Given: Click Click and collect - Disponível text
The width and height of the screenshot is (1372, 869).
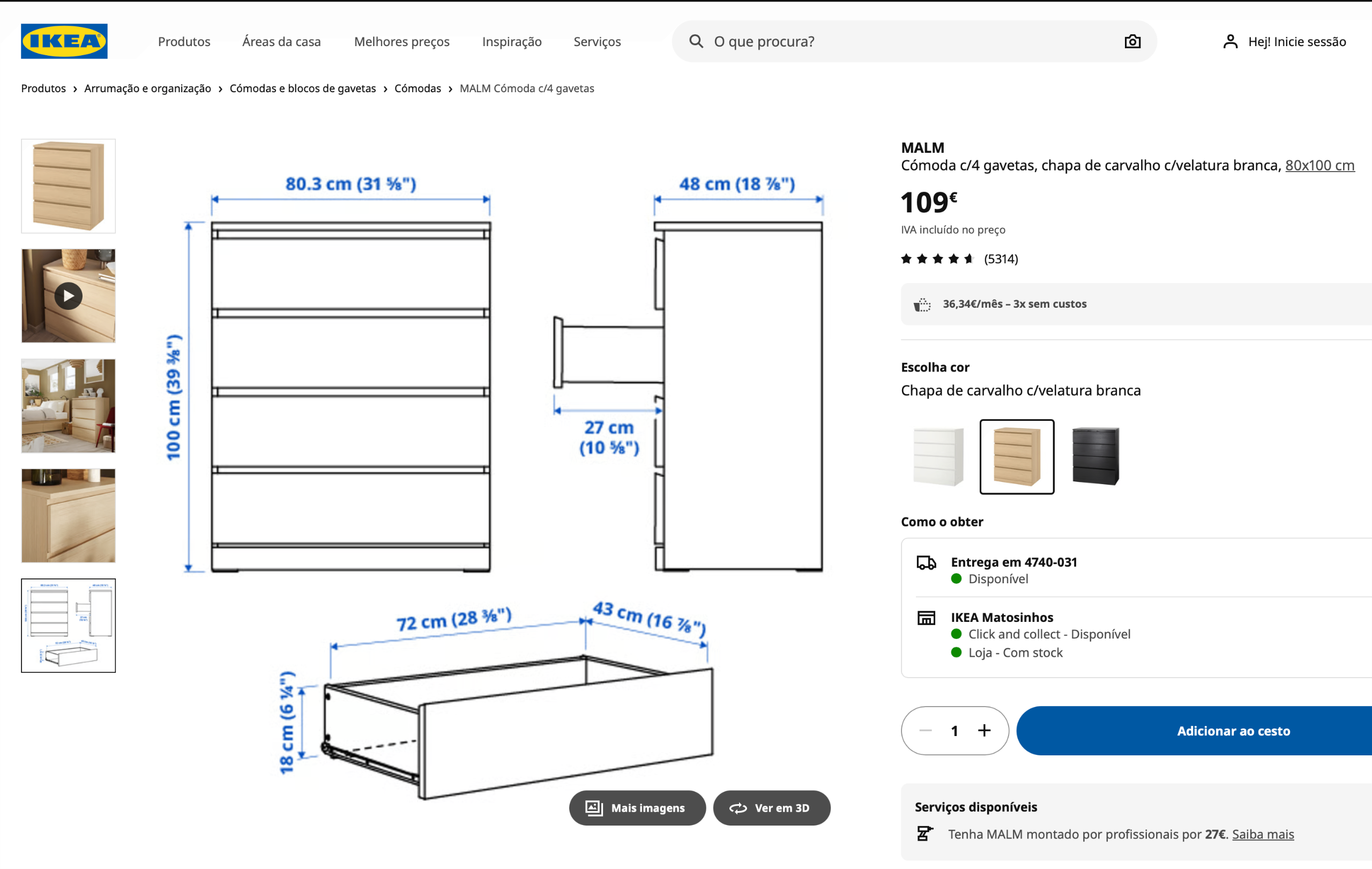Looking at the screenshot, I should point(1049,634).
